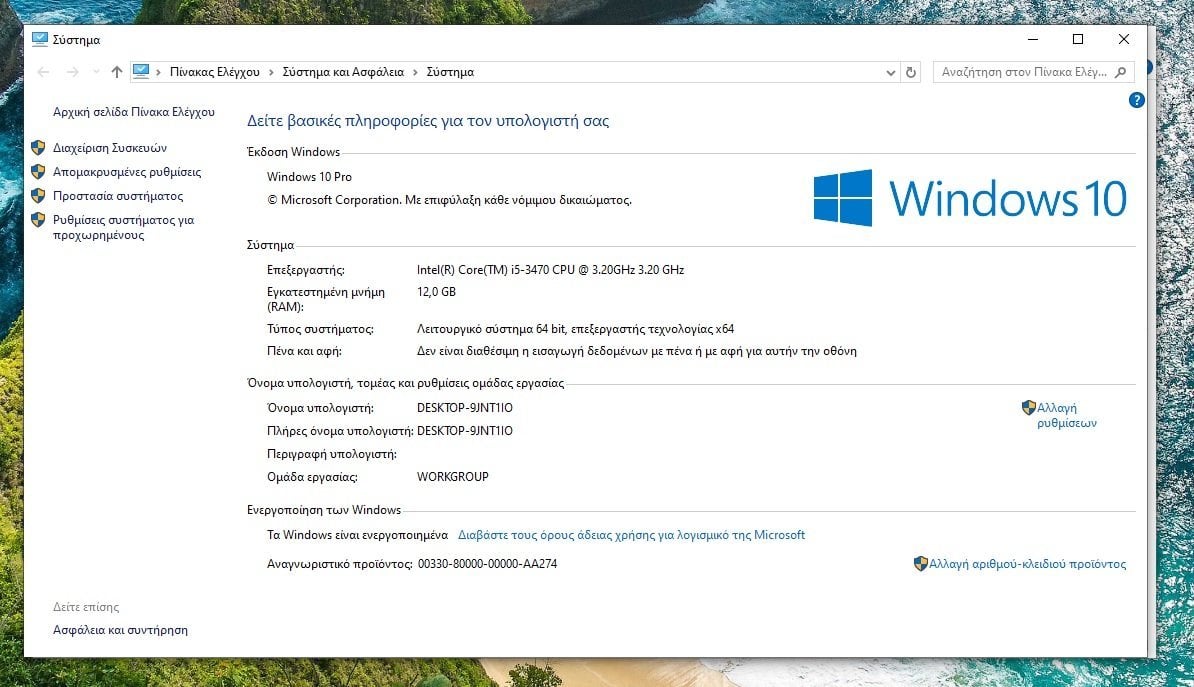
Task: Click the shield icon beside Προστασία συστήματος
Action: click(x=38, y=196)
